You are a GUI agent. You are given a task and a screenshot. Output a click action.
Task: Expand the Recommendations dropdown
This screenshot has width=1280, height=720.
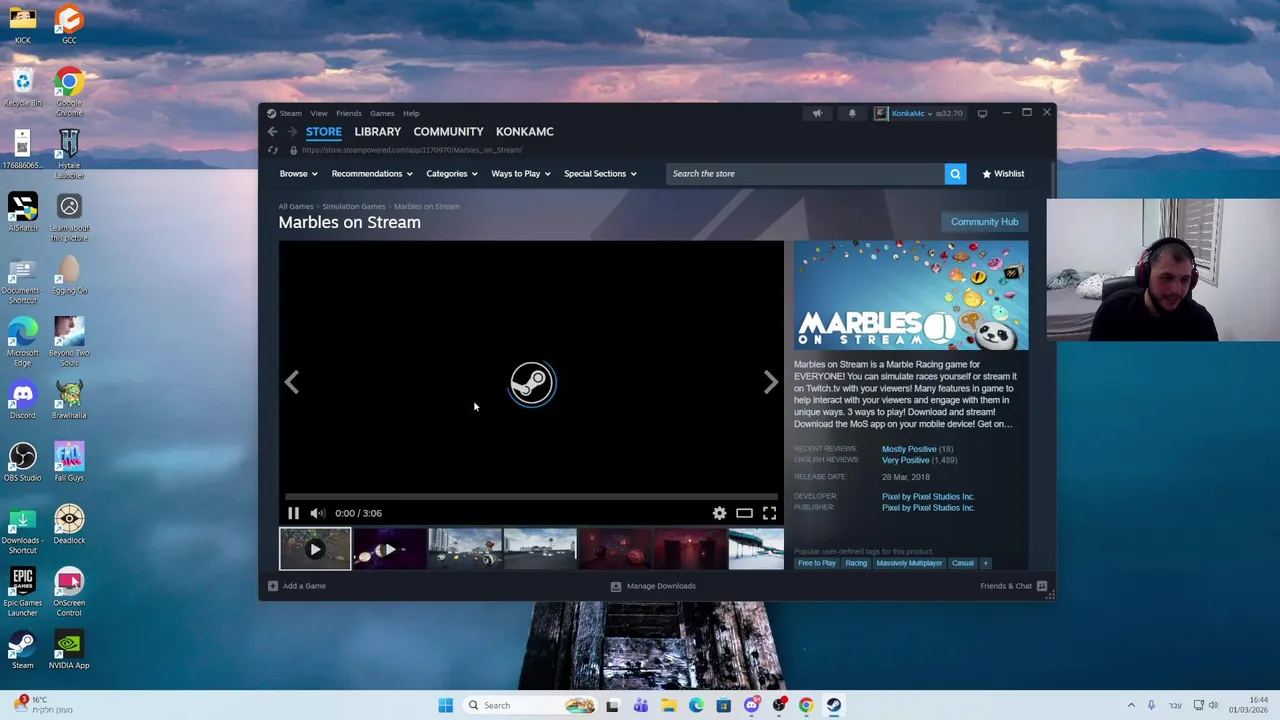point(372,174)
